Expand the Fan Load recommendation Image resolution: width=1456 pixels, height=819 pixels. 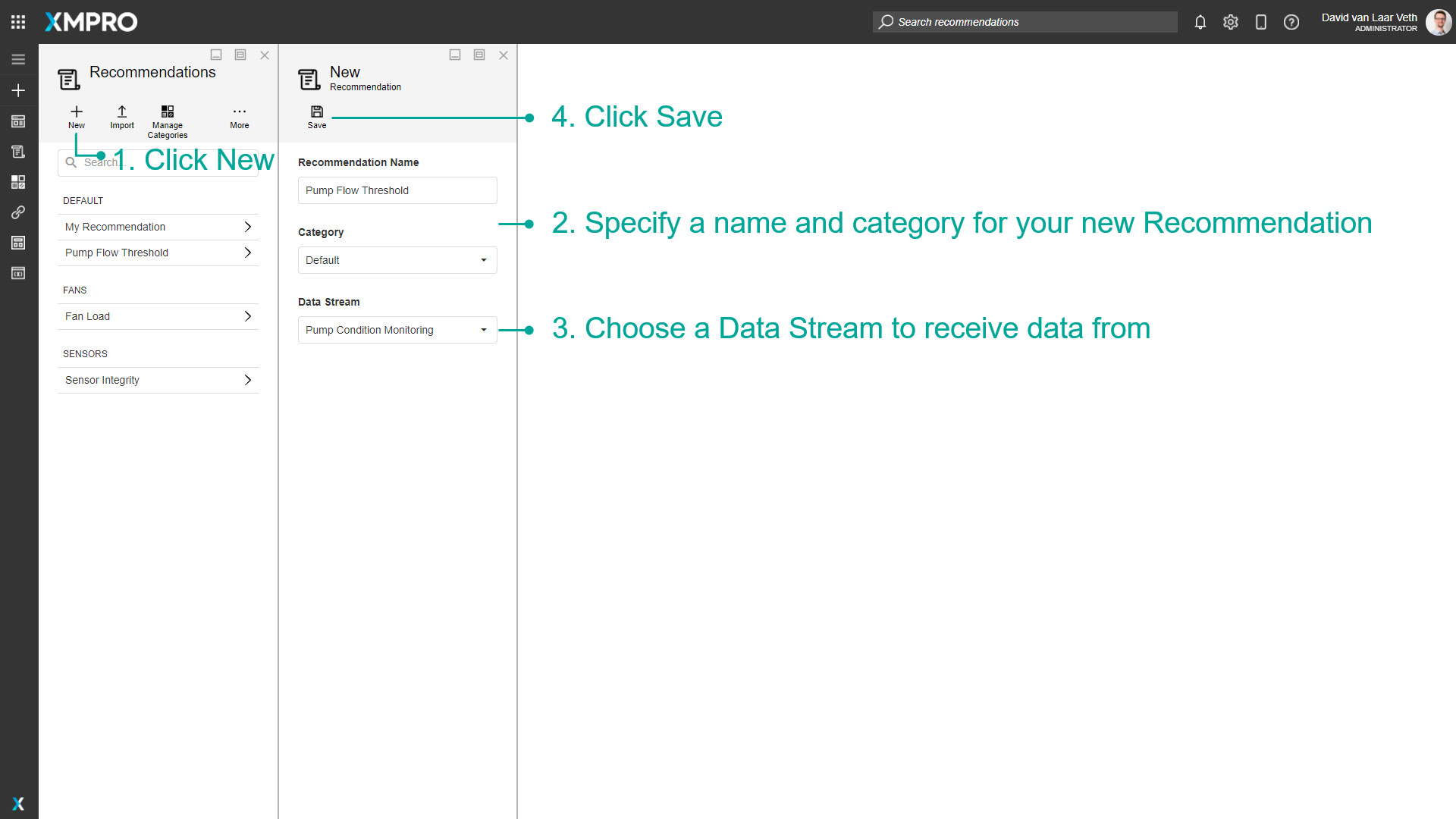coord(158,316)
